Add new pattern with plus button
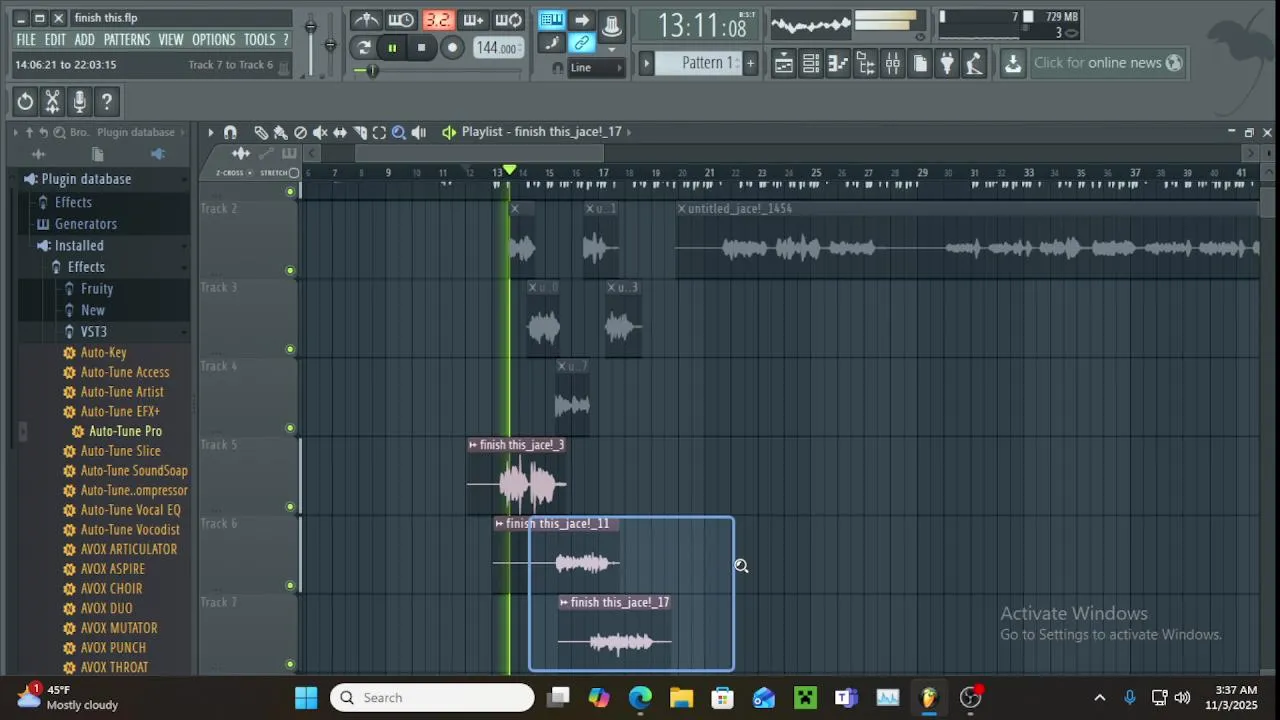The height and width of the screenshot is (720, 1280). tap(750, 63)
